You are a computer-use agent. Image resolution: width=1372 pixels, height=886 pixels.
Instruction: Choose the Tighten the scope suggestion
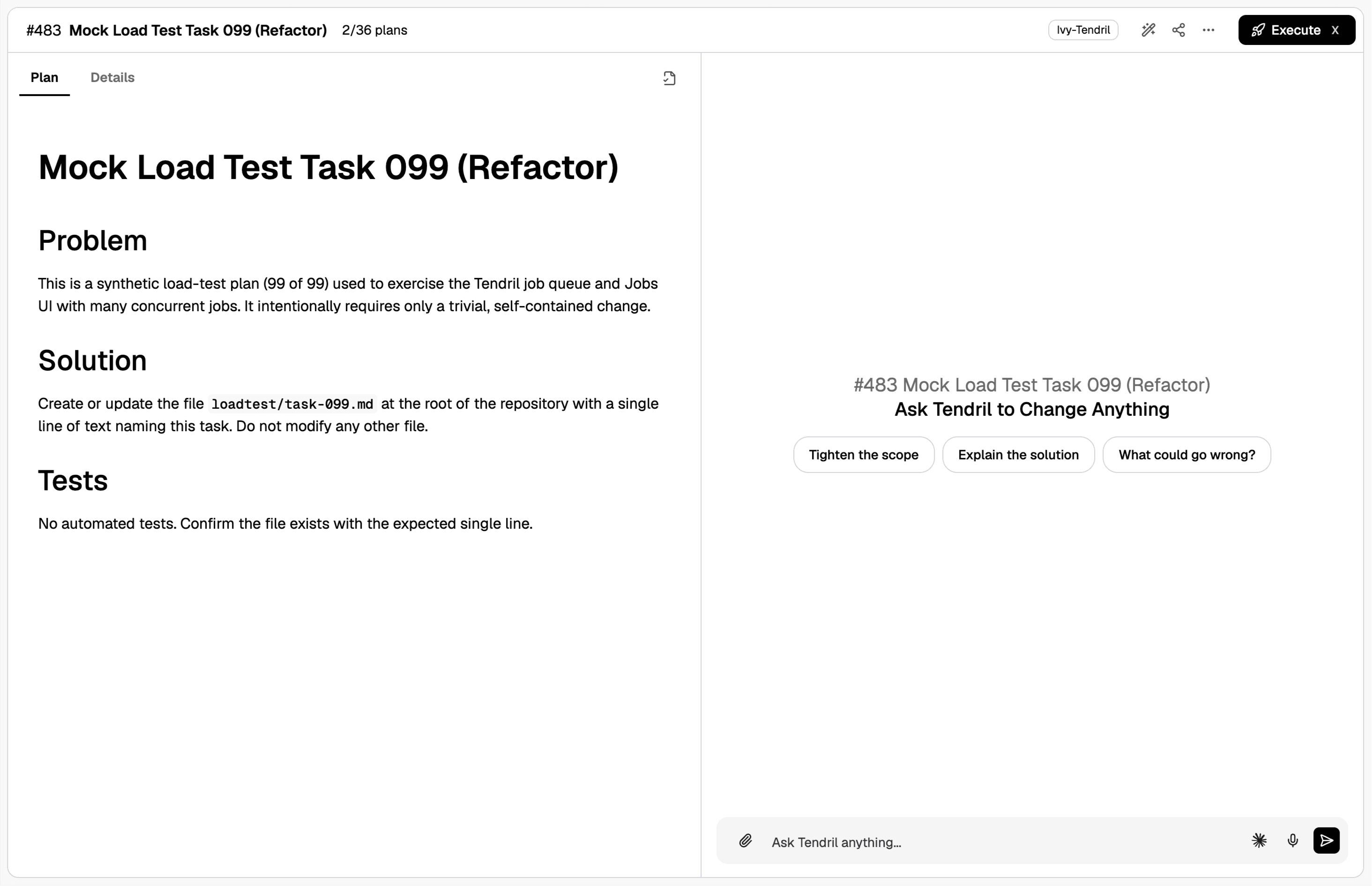(x=864, y=455)
